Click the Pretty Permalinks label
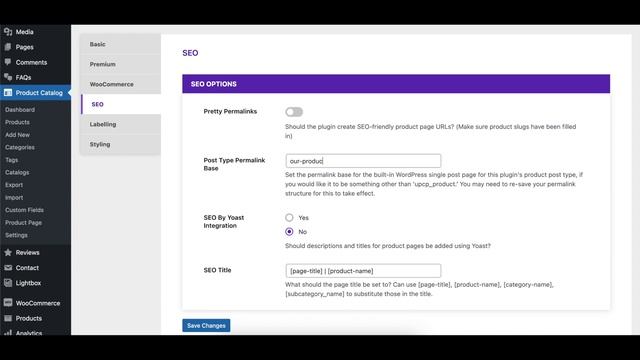Viewport: 640px width, 360px height. [x=230, y=111]
